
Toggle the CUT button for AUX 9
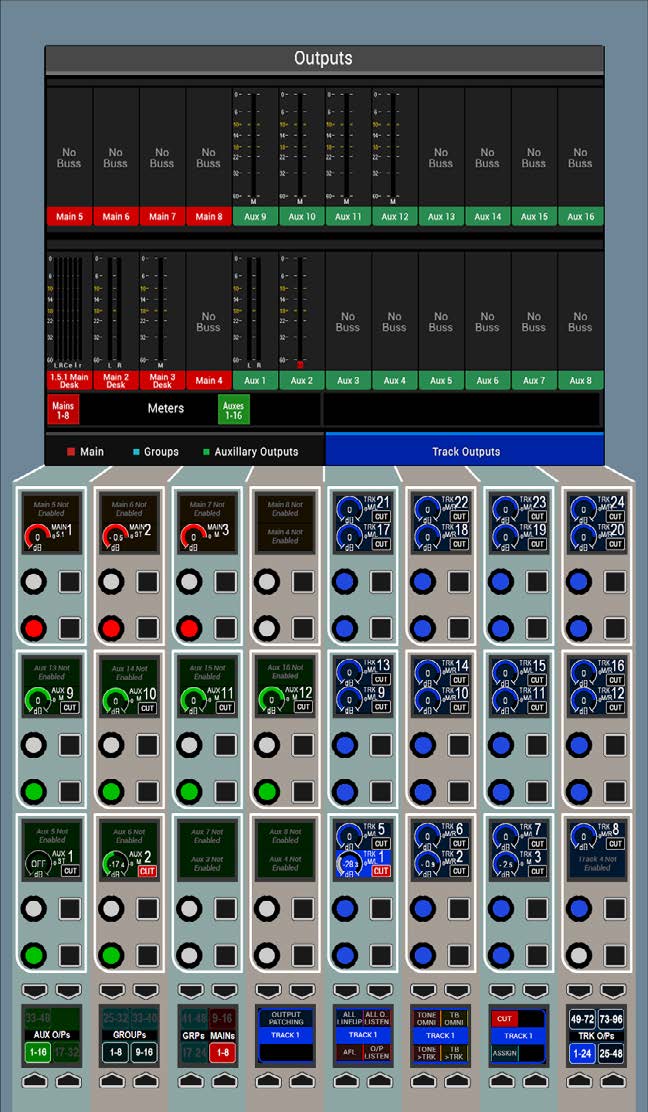pos(69,708)
